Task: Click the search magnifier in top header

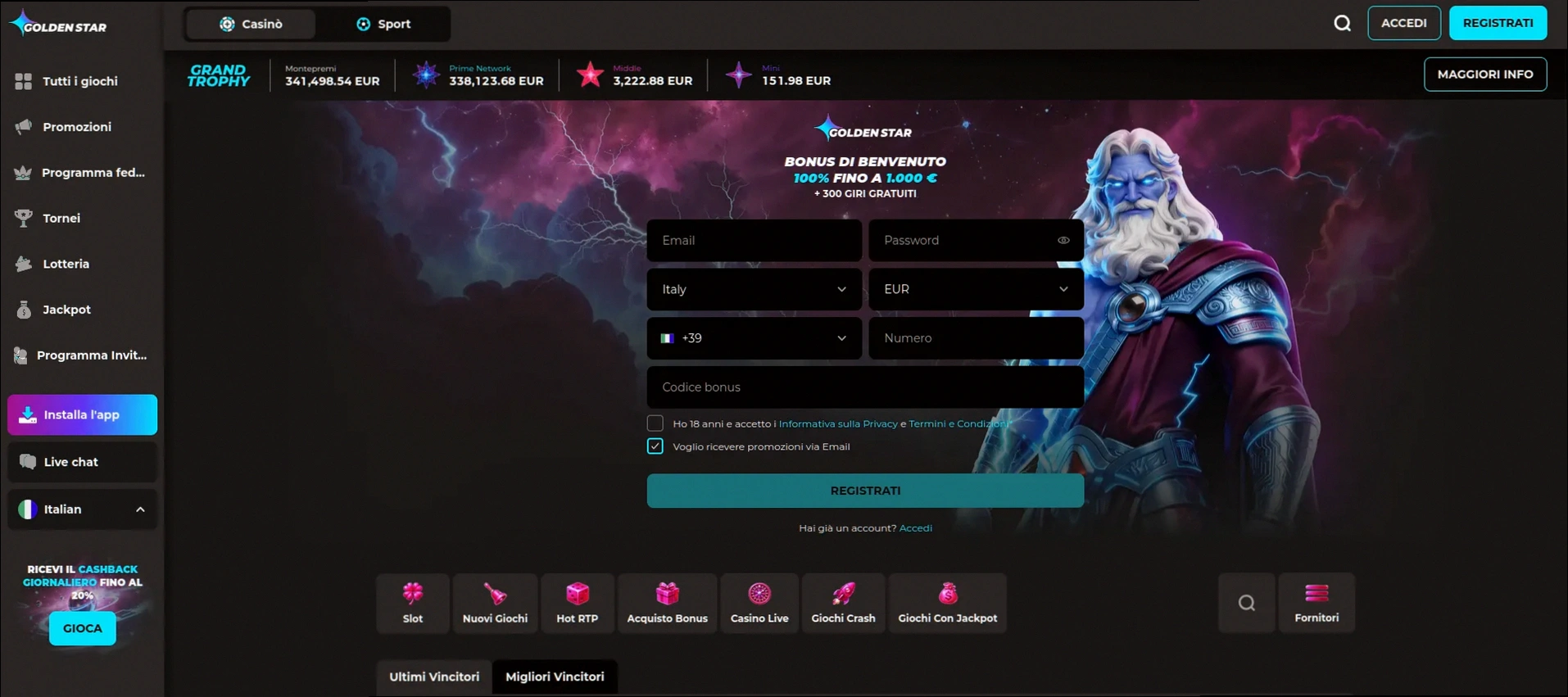Action: [1342, 24]
